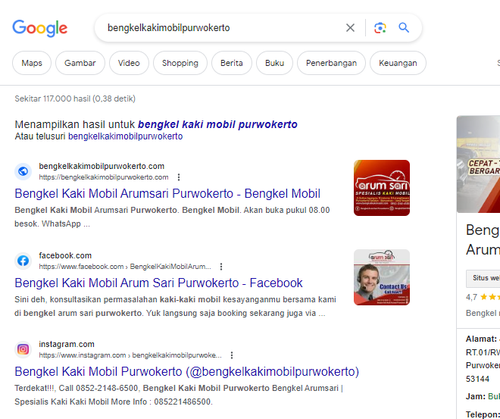The width and height of the screenshot is (500, 419).
Task: Click the Google logo
Action: (x=40, y=28)
